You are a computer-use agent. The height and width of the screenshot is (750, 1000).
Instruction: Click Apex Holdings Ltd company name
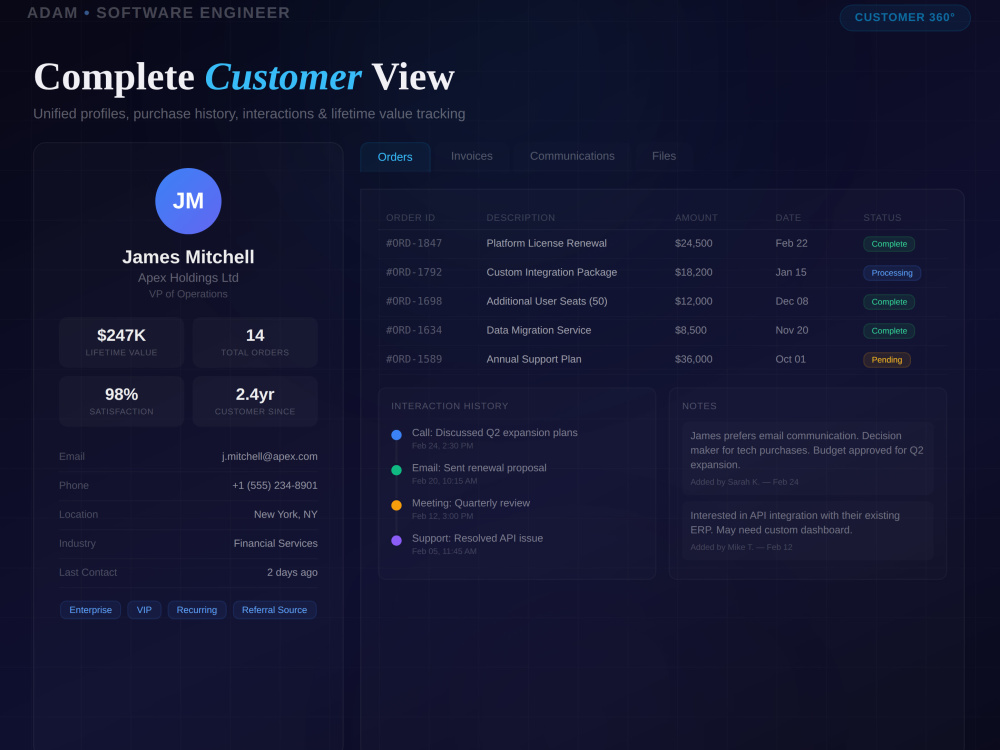coord(188,277)
